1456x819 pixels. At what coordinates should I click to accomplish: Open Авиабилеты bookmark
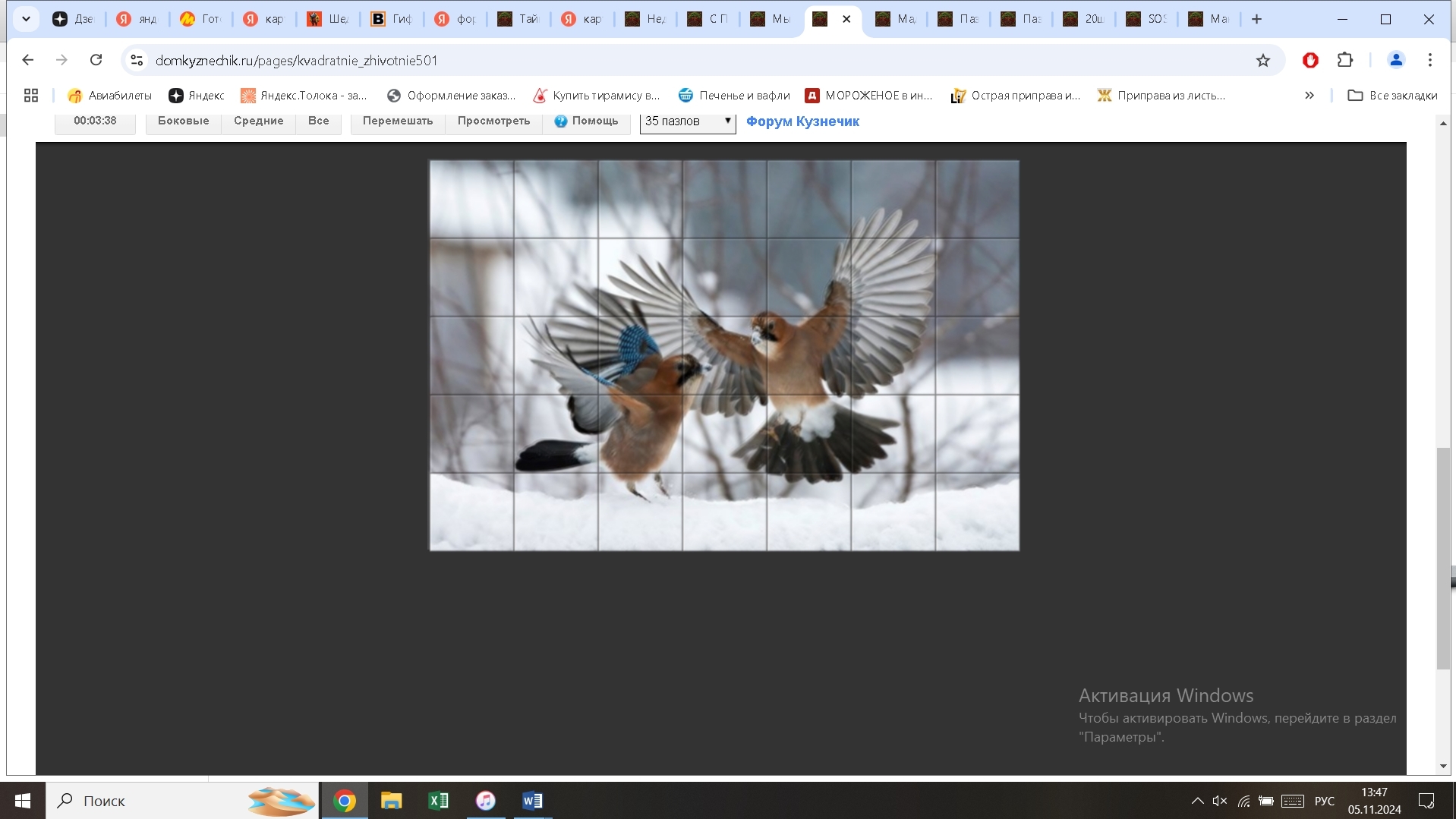109,95
